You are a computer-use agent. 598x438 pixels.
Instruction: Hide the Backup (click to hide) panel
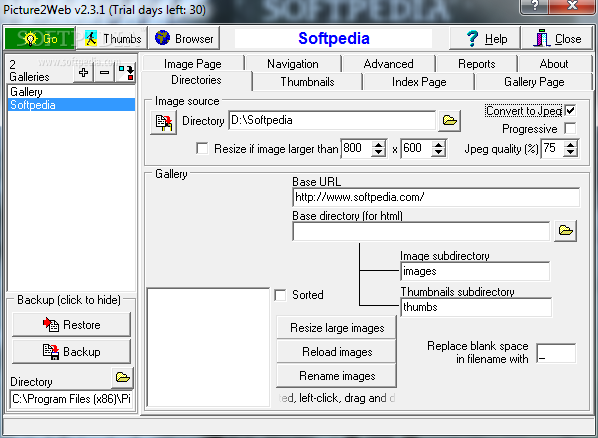pyautogui.click(x=69, y=300)
